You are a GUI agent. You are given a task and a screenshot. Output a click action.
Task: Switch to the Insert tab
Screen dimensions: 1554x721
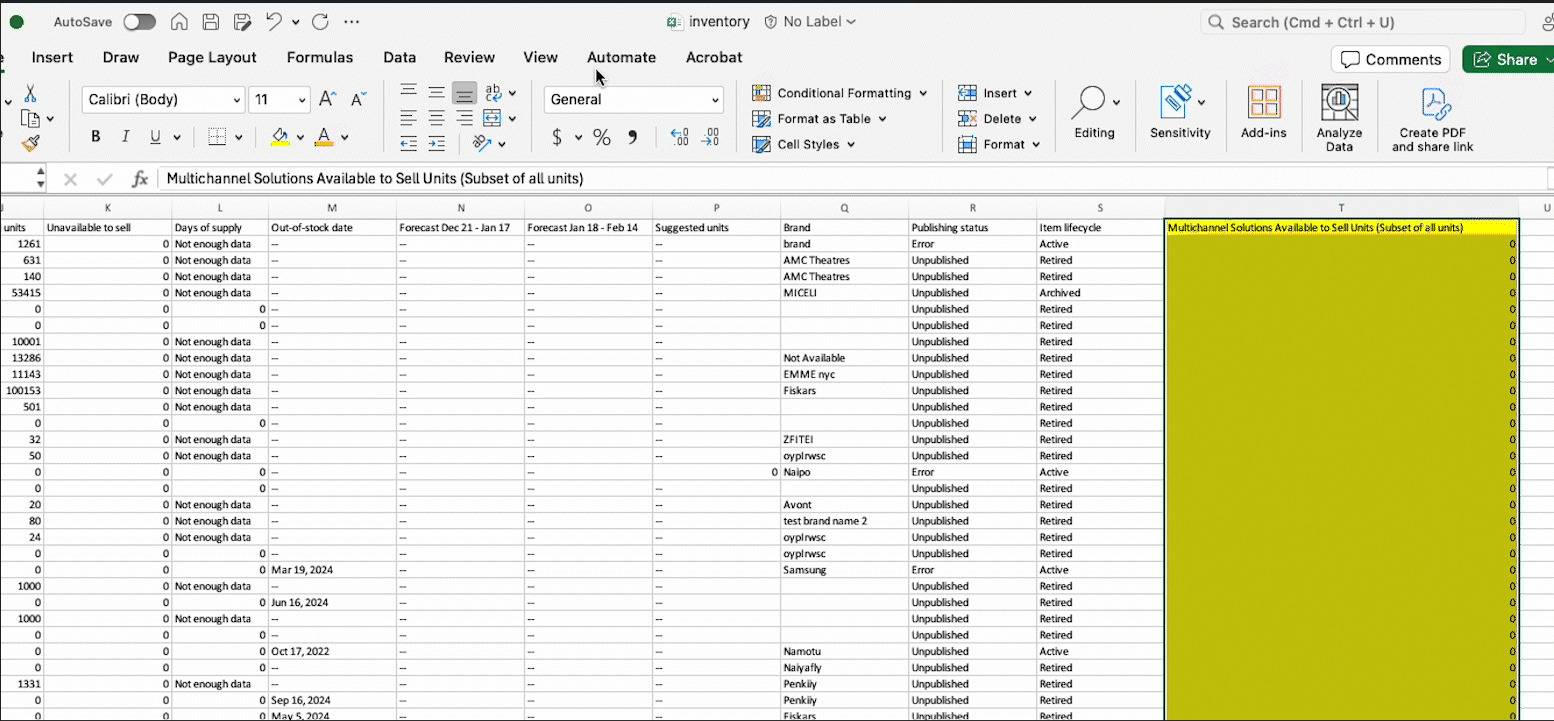point(52,58)
